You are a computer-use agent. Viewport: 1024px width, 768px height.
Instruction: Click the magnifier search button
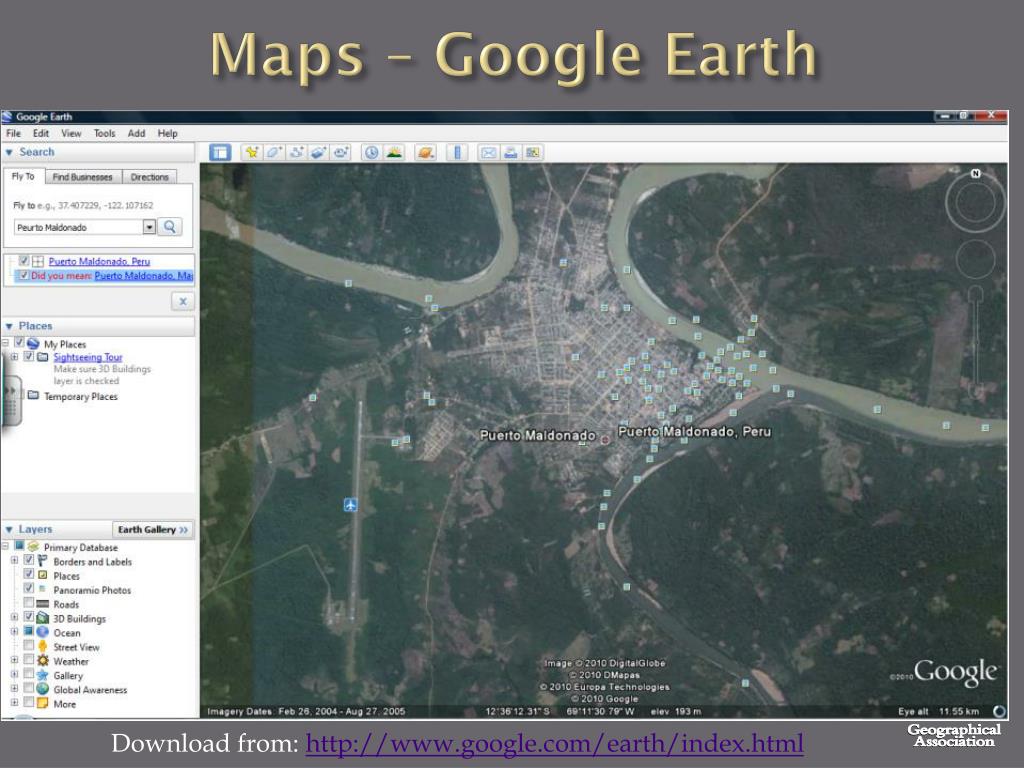pos(170,227)
